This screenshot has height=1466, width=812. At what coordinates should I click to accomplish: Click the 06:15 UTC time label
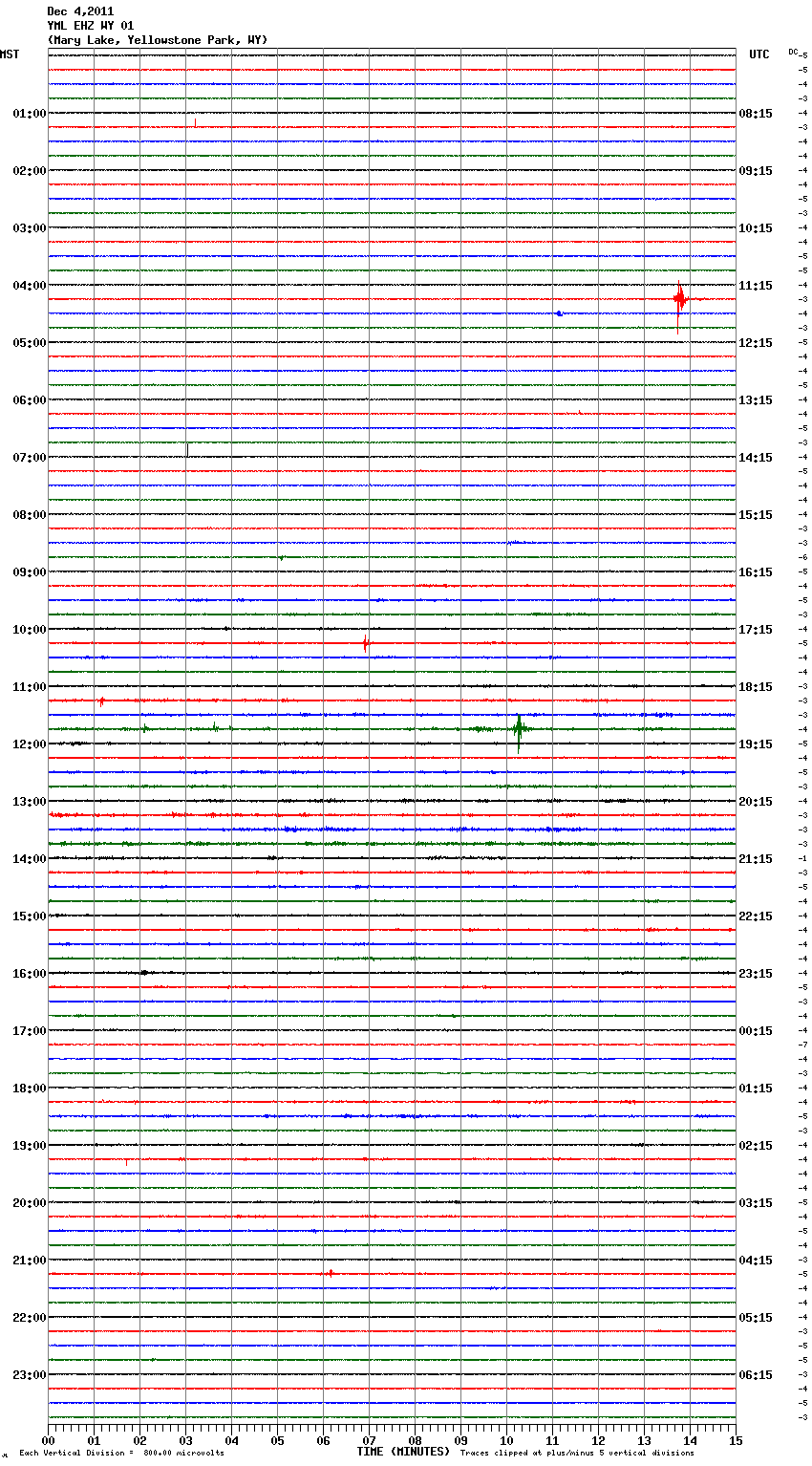tap(756, 1375)
